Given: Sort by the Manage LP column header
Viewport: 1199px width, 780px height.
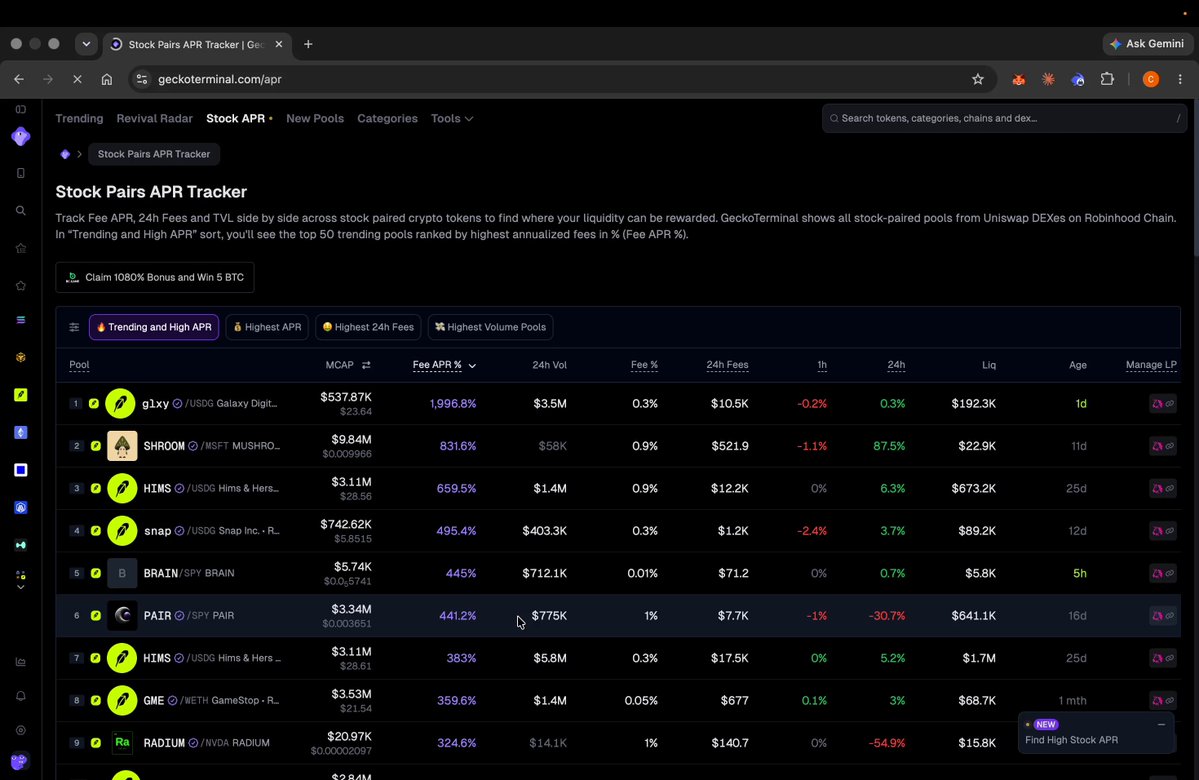Looking at the screenshot, I should (x=1151, y=366).
